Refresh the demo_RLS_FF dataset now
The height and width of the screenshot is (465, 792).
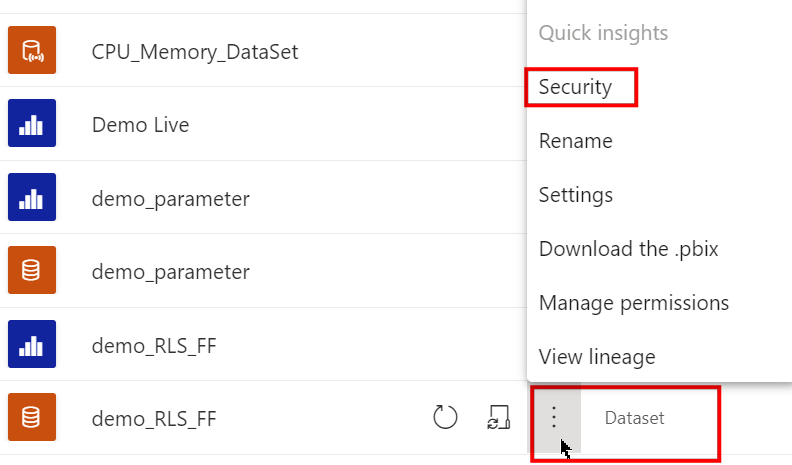point(445,417)
